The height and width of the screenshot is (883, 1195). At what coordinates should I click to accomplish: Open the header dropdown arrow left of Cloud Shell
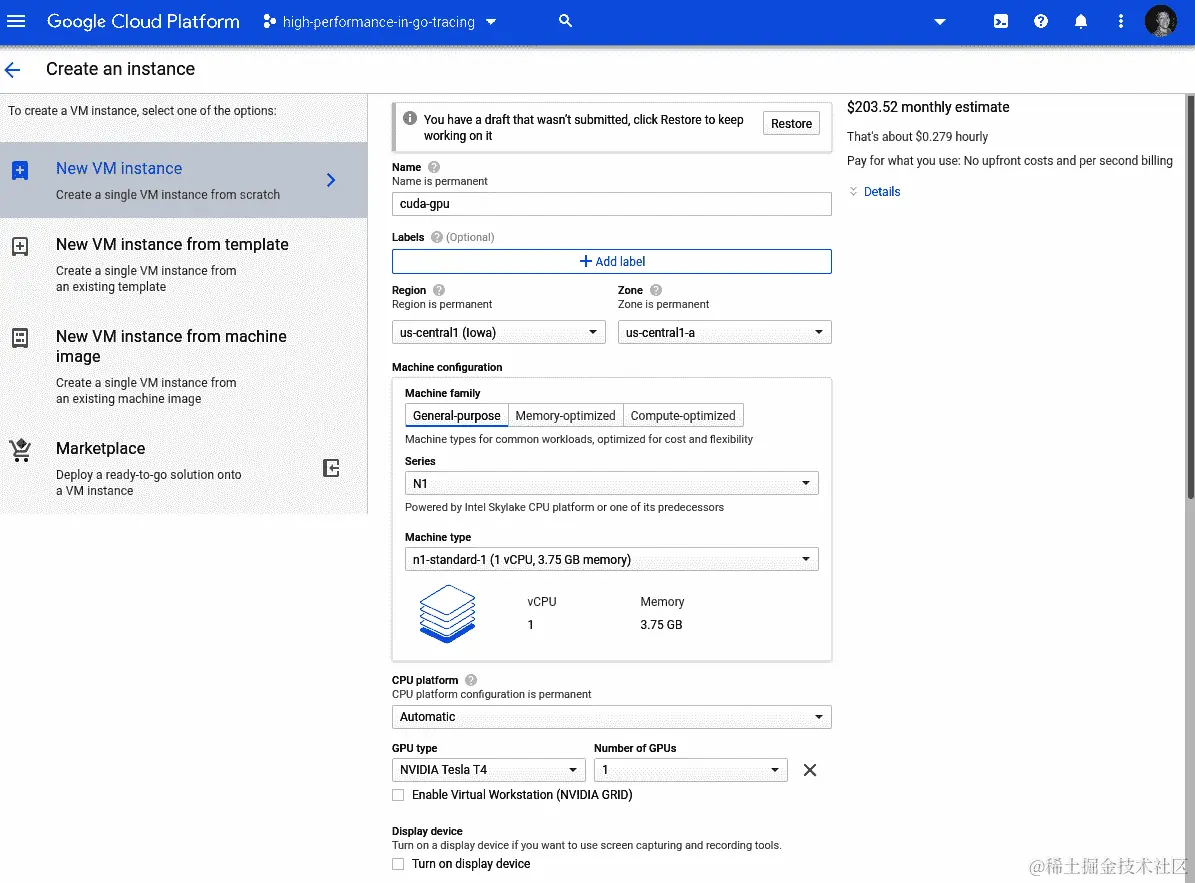[940, 22]
